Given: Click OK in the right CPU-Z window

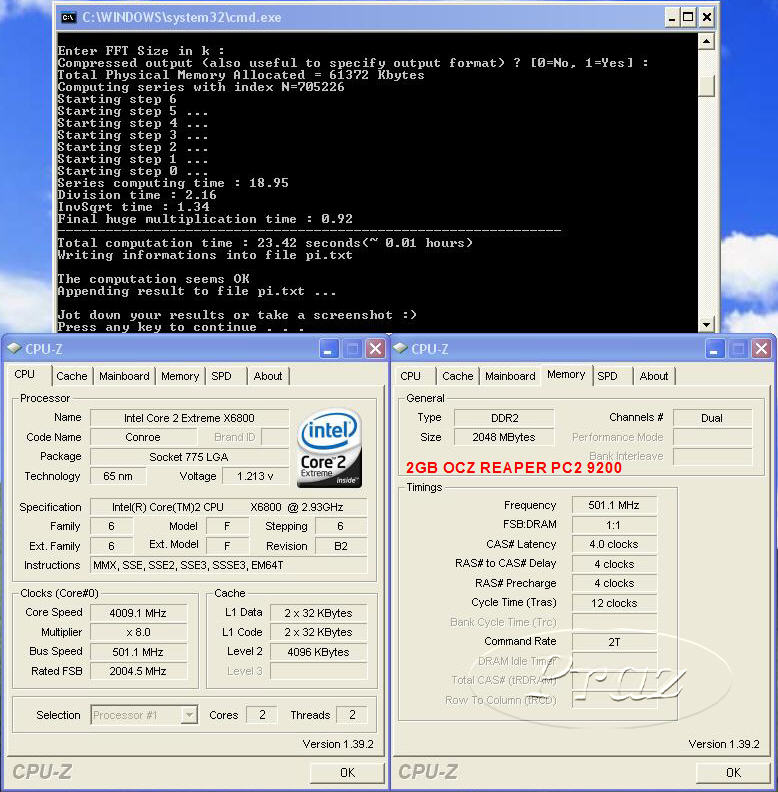Looking at the screenshot, I should [733, 772].
